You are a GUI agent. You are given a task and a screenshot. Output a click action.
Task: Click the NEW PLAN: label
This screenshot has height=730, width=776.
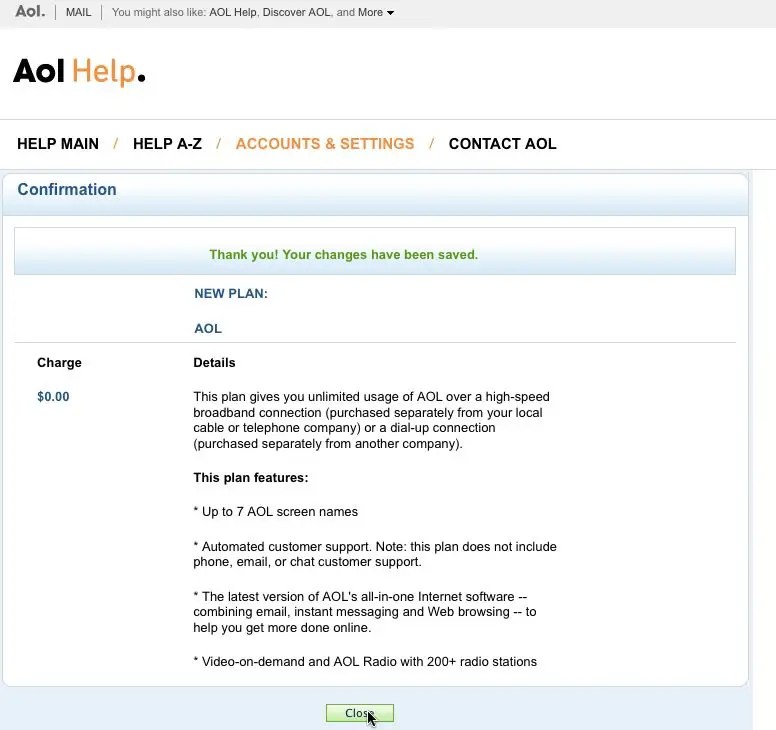[231, 293]
